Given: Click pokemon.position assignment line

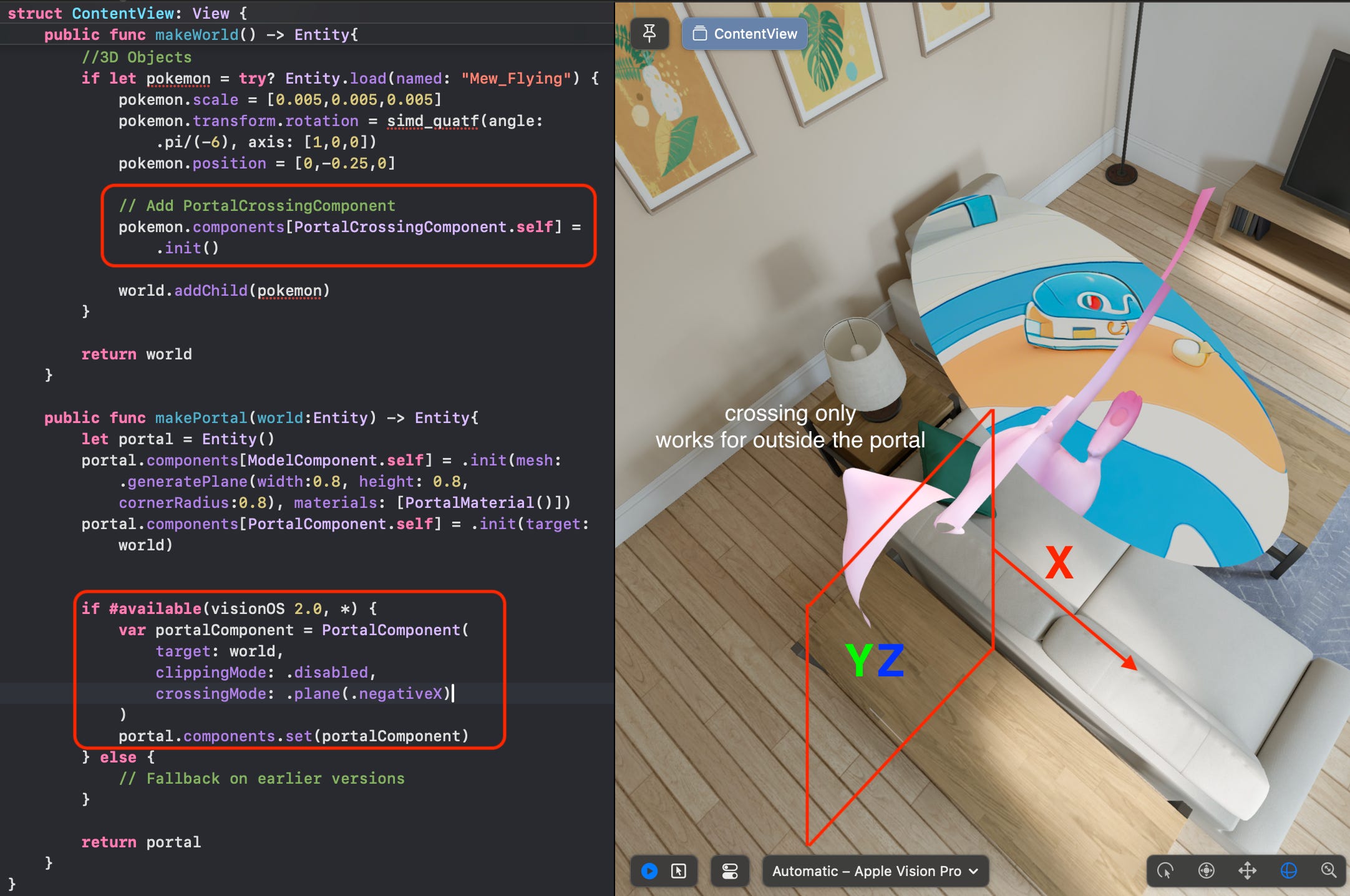Looking at the screenshot, I should click(257, 163).
